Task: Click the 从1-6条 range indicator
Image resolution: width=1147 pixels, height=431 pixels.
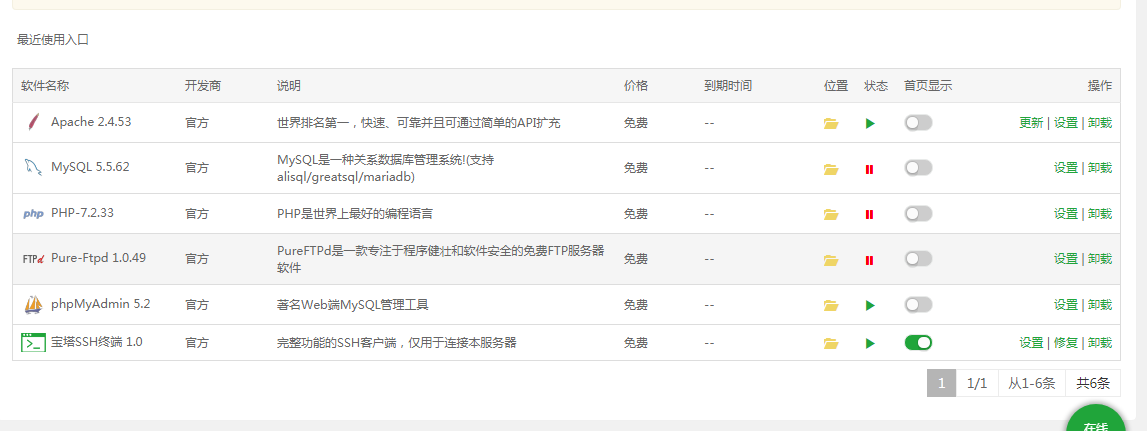Action: [1032, 383]
